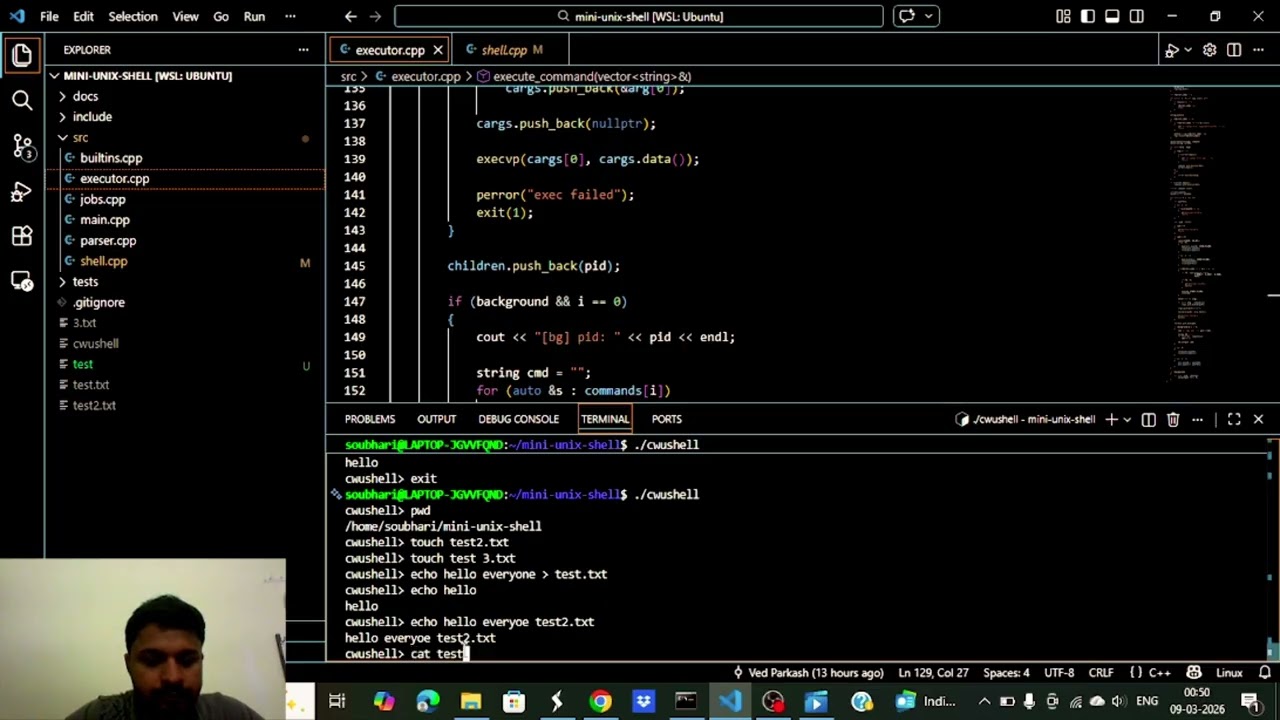Kill terminal with the trash icon
Screen dimensions: 1280x720
click(x=1173, y=420)
